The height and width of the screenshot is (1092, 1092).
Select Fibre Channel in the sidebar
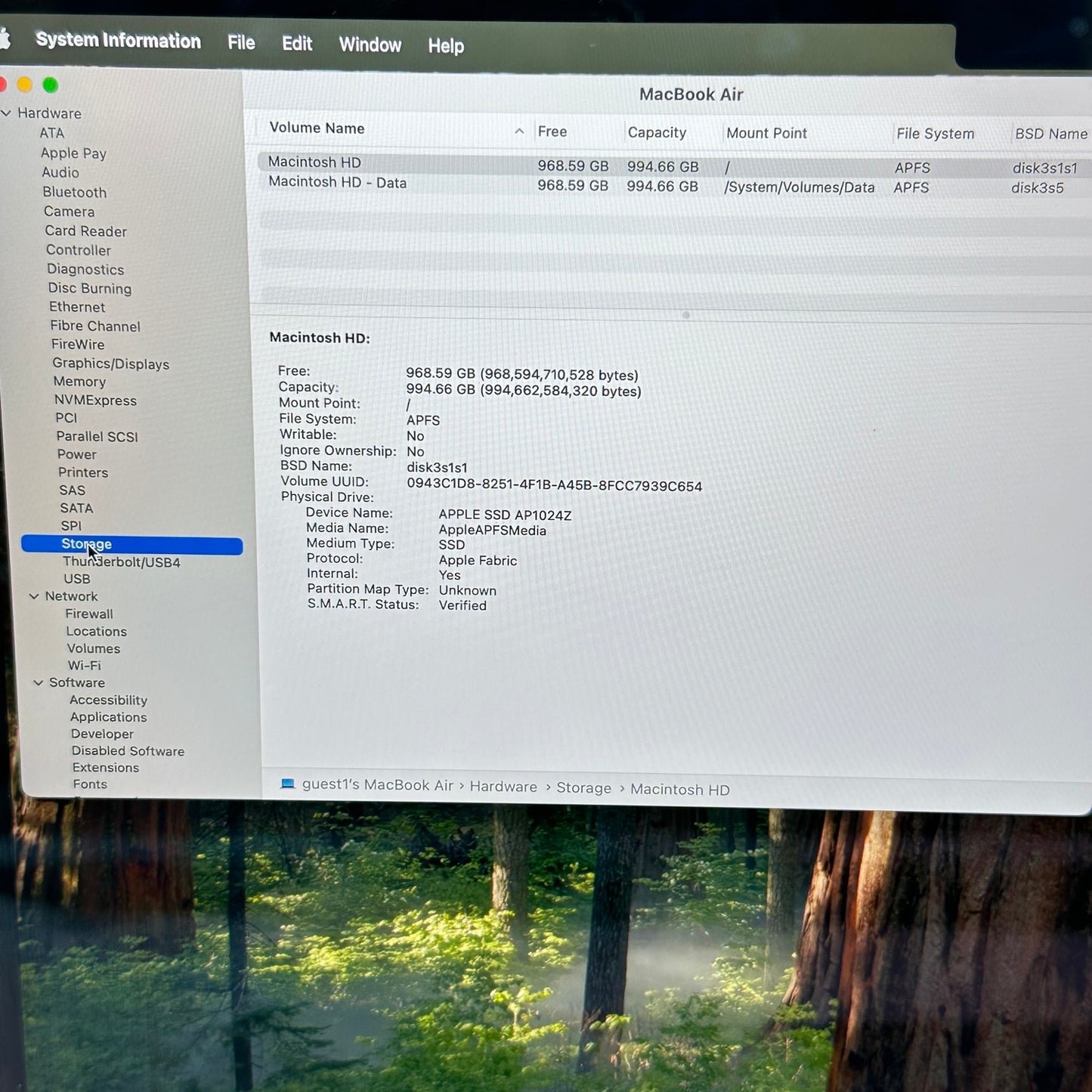pos(95,326)
